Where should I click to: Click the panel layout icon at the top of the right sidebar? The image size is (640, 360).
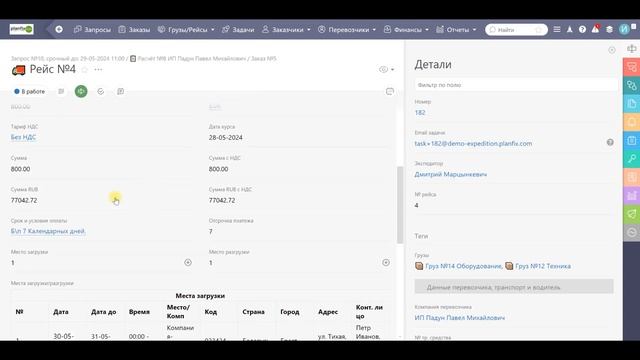click(631, 49)
